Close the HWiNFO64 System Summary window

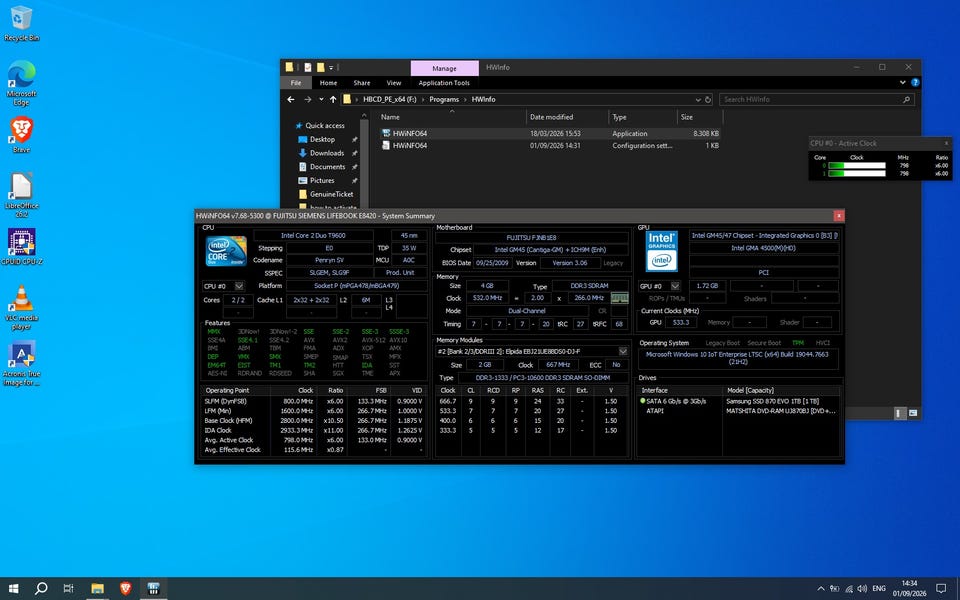838,216
